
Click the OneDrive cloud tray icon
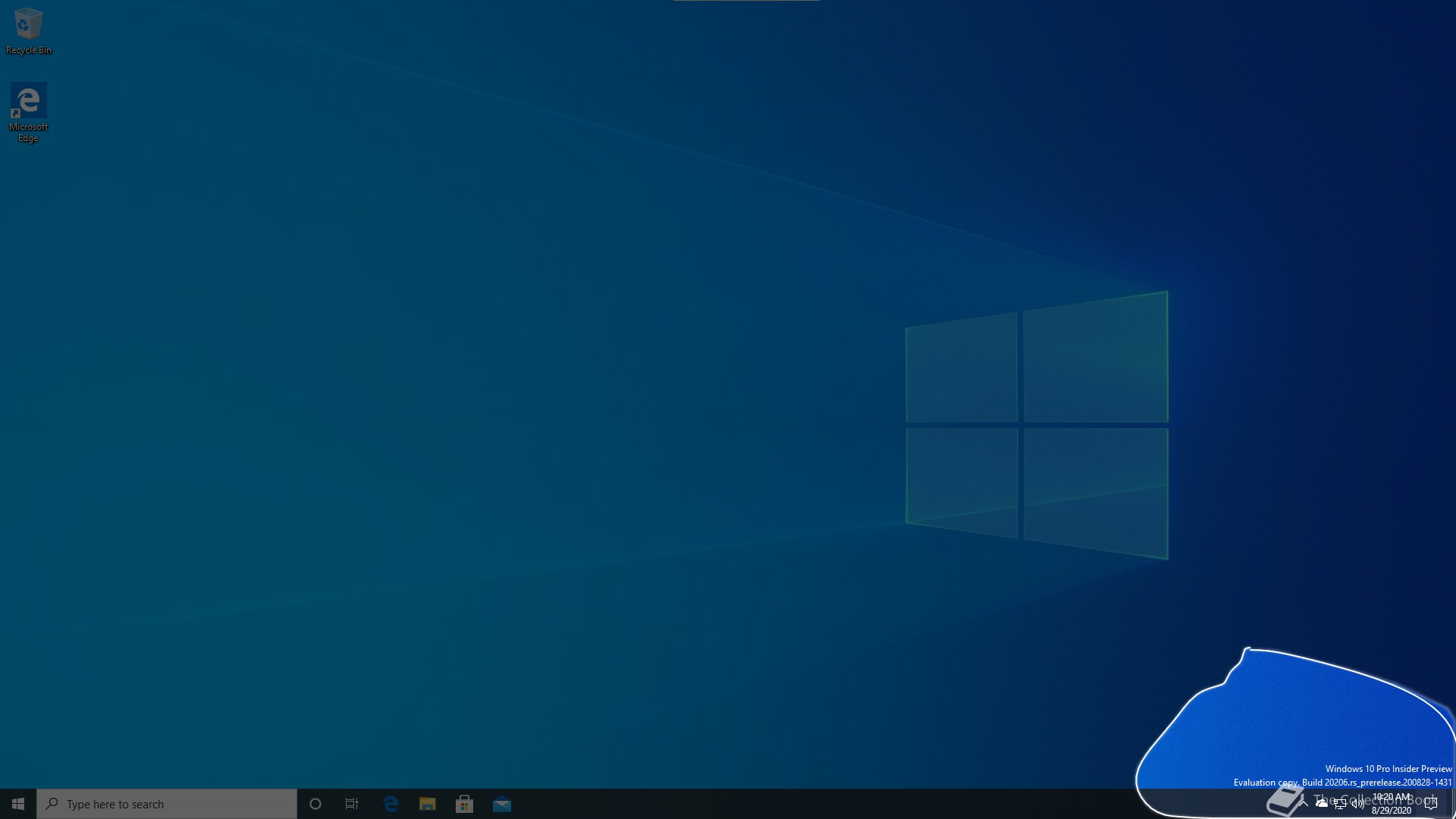(x=1322, y=803)
